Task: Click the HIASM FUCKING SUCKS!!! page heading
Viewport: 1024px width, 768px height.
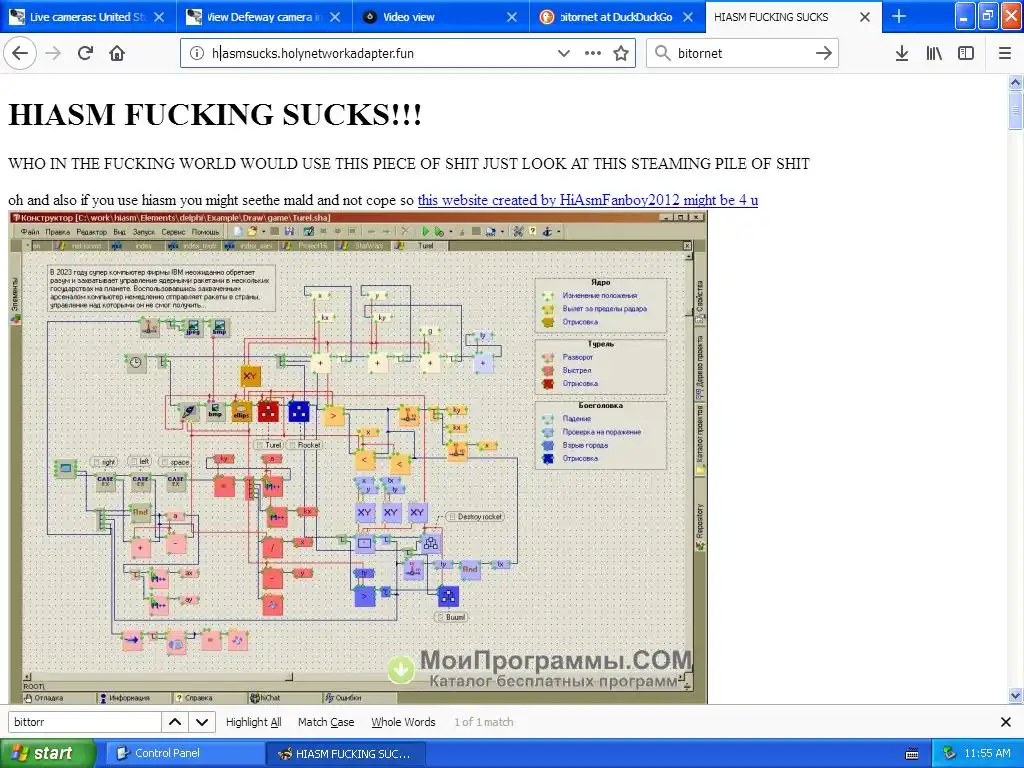Action: tap(214, 114)
